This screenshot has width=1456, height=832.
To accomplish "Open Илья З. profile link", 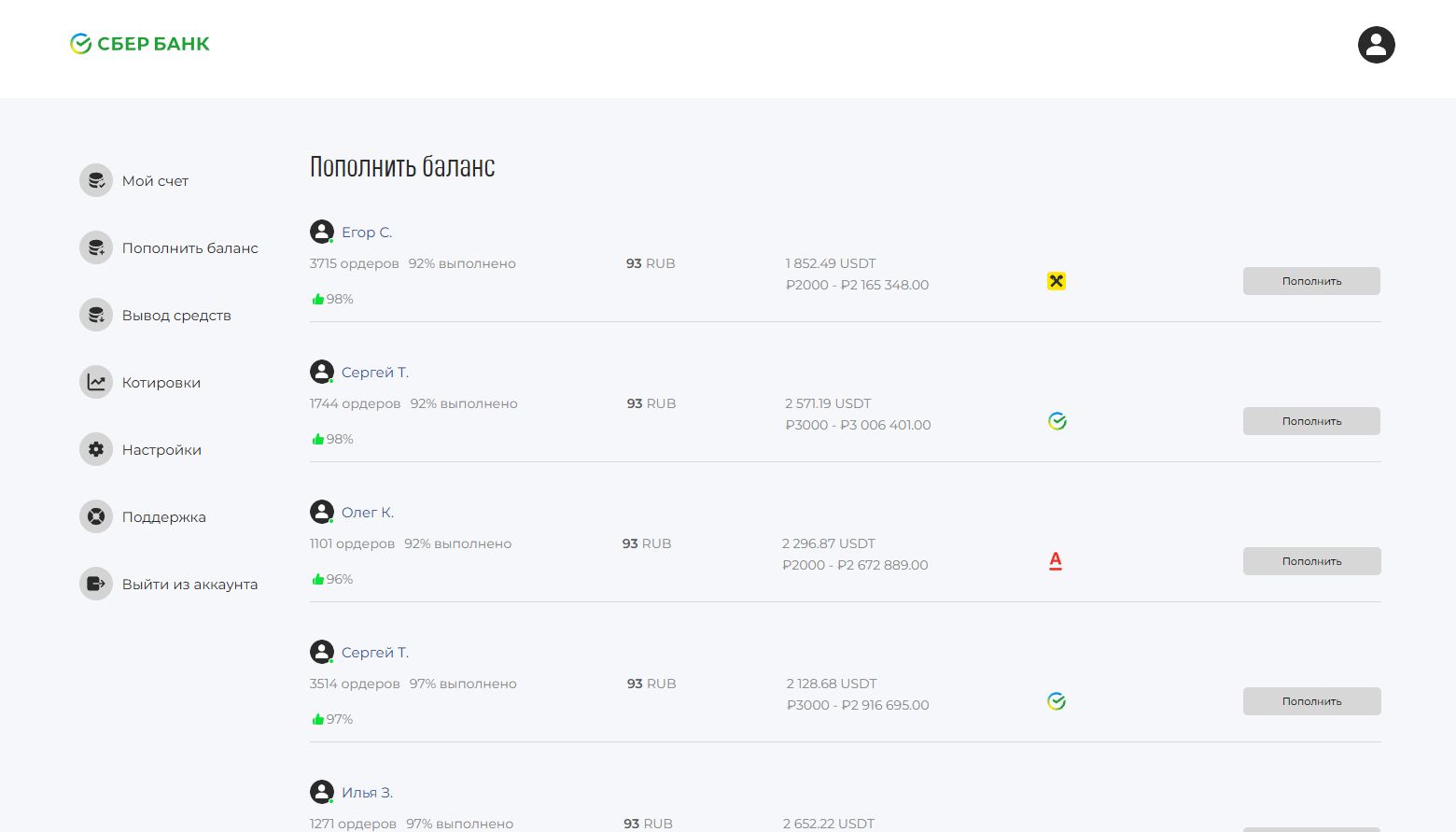I will [x=367, y=793].
